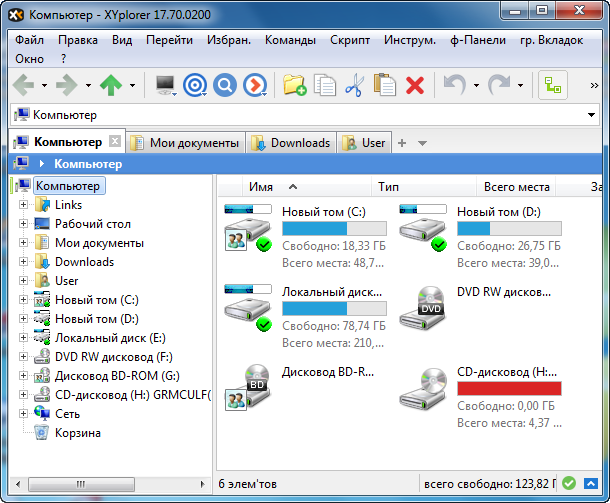Select DVD RW дисковод (F:) in tree
This screenshot has height=503, width=610.
pos(114,357)
